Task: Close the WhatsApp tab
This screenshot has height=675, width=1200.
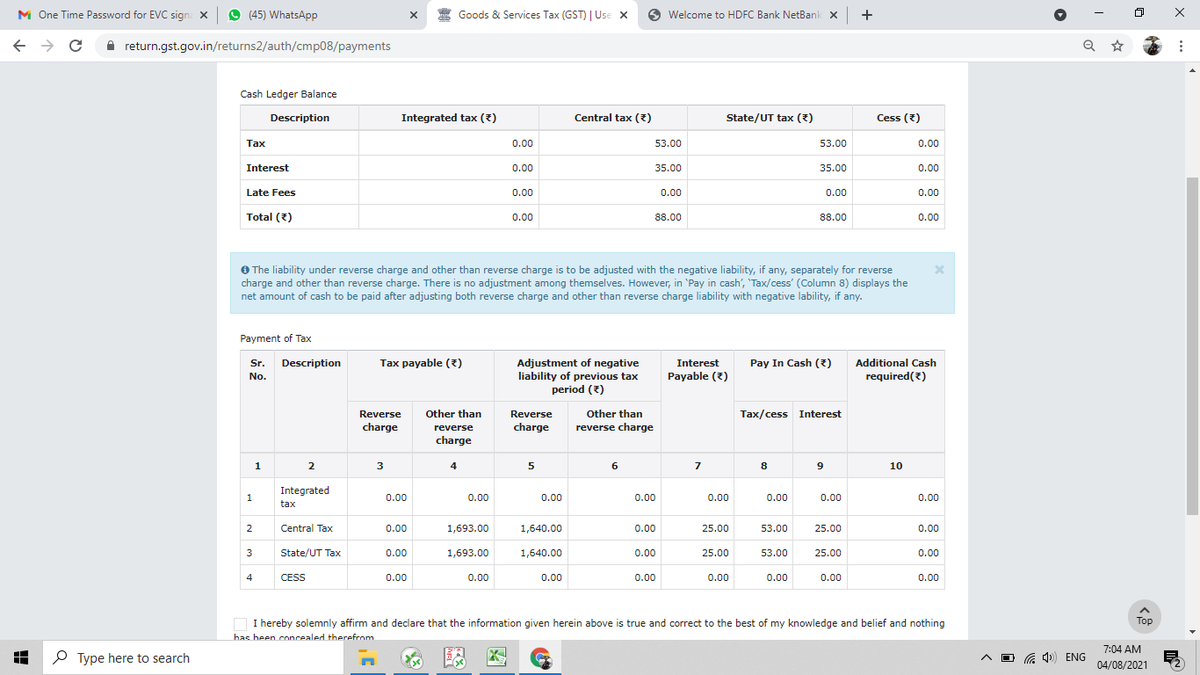Action: pyautogui.click(x=414, y=15)
